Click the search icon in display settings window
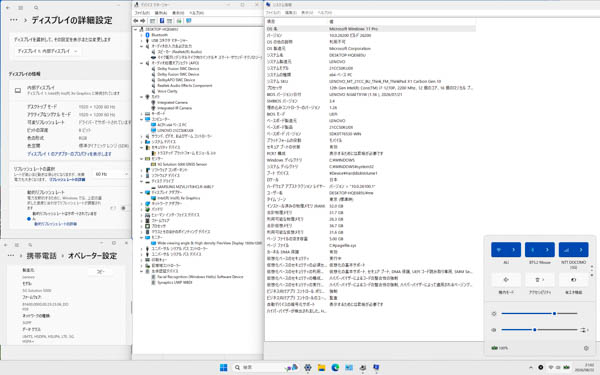600x375 pixels. pos(36,8)
